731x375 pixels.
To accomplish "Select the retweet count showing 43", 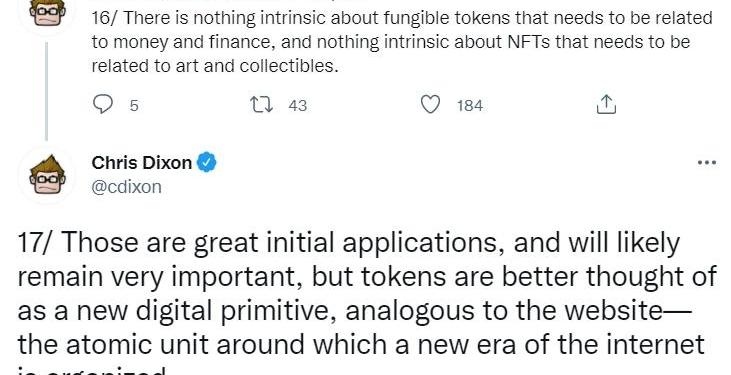I will click(297, 106).
